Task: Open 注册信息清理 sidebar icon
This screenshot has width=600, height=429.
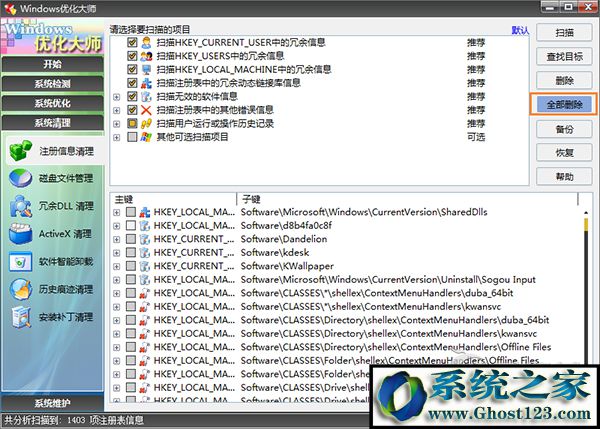Action: 20,150
